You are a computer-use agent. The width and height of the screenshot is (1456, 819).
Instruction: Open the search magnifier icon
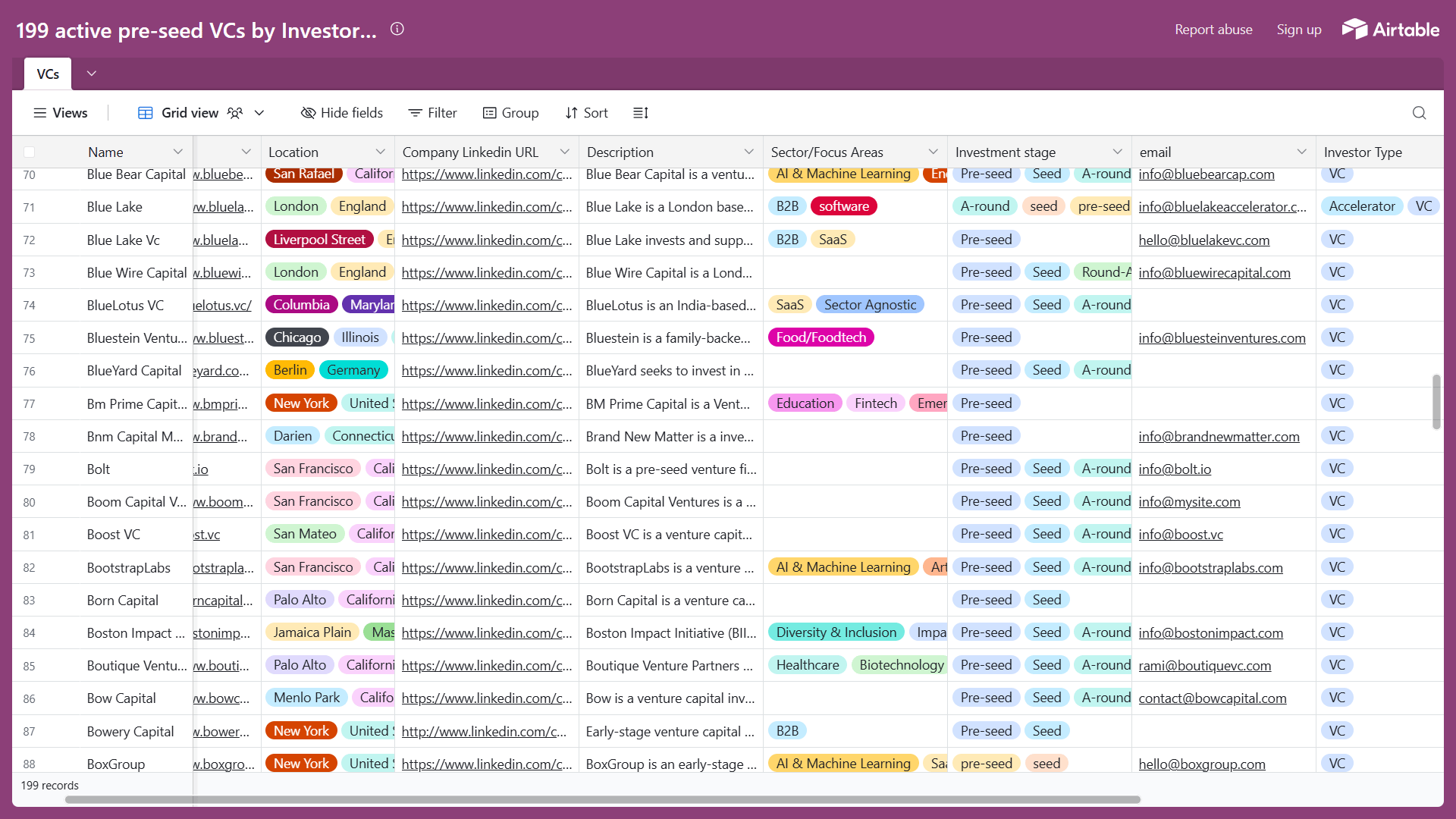coord(1419,113)
